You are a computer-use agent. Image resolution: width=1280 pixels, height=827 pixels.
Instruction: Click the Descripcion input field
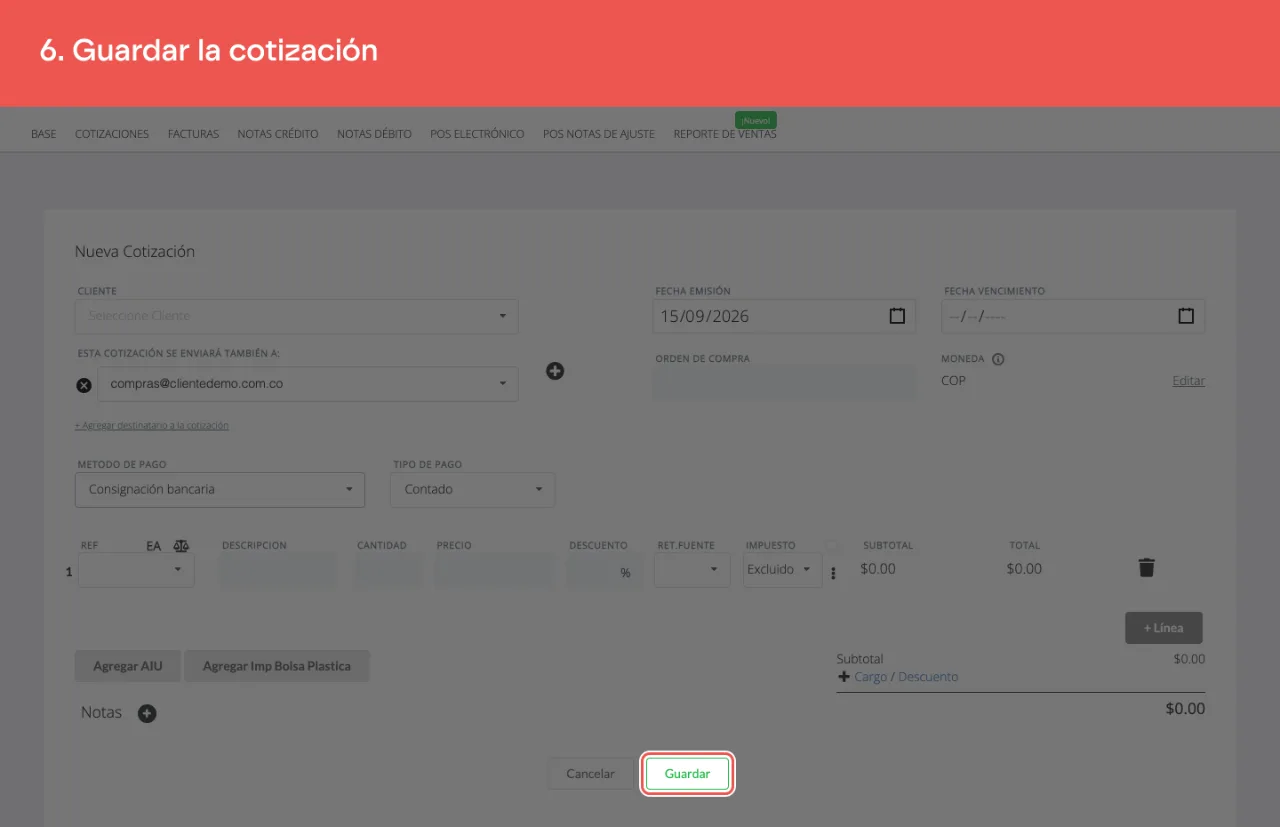tap(278, 570)
